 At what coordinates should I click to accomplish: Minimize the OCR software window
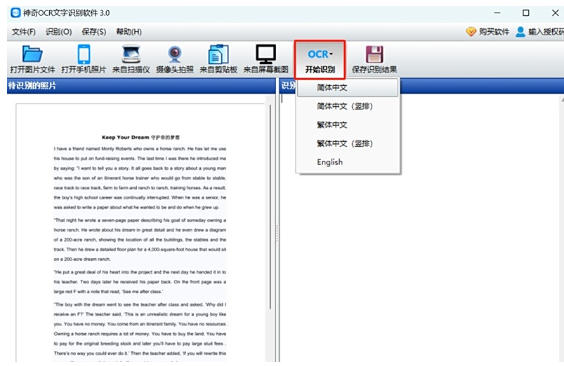pyautogui.click(x=497, y=13)
